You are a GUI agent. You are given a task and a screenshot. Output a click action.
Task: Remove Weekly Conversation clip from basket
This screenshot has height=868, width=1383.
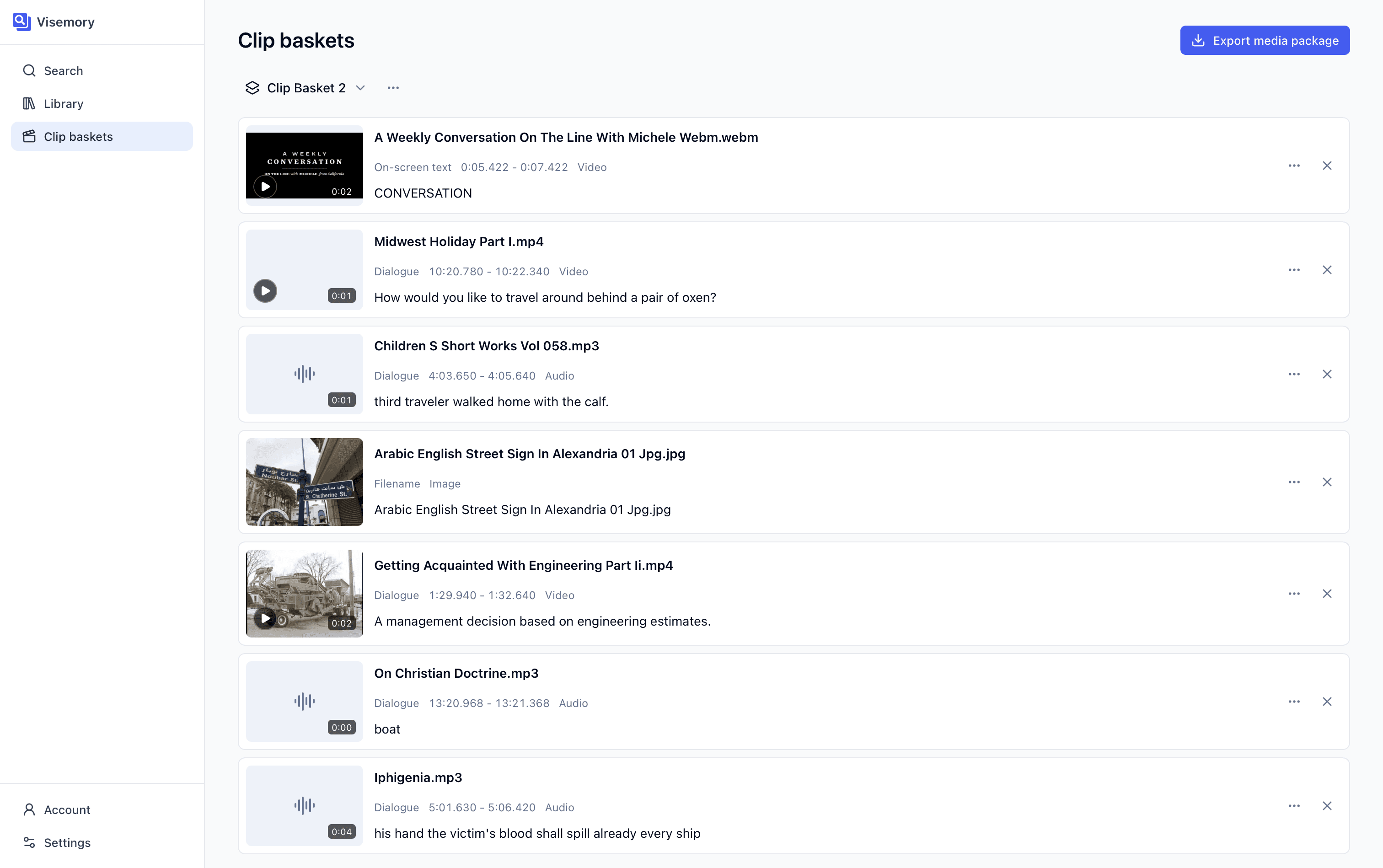pyautogui.click(x=1327, y=166)
